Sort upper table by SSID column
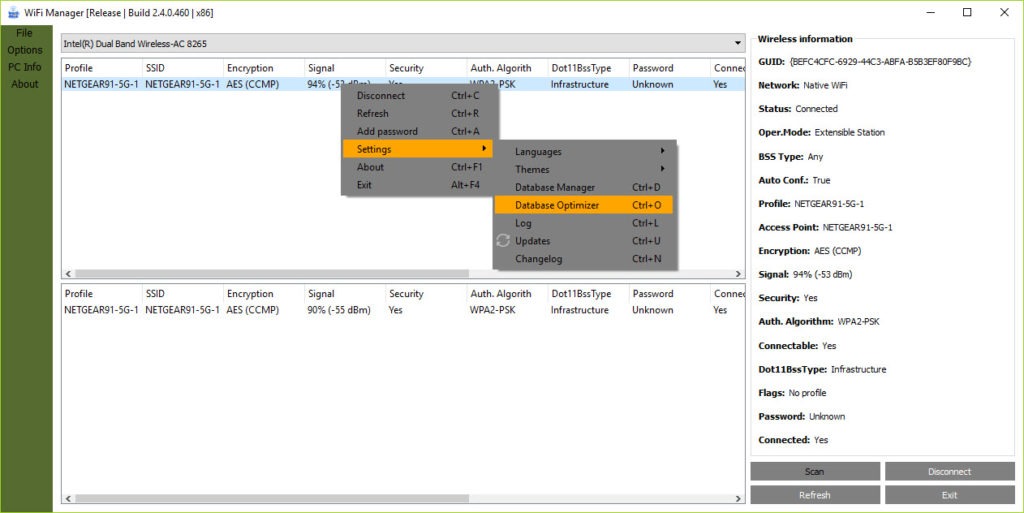The height and width of the screenshot is (513, 1024). click(x=182, y=68)
